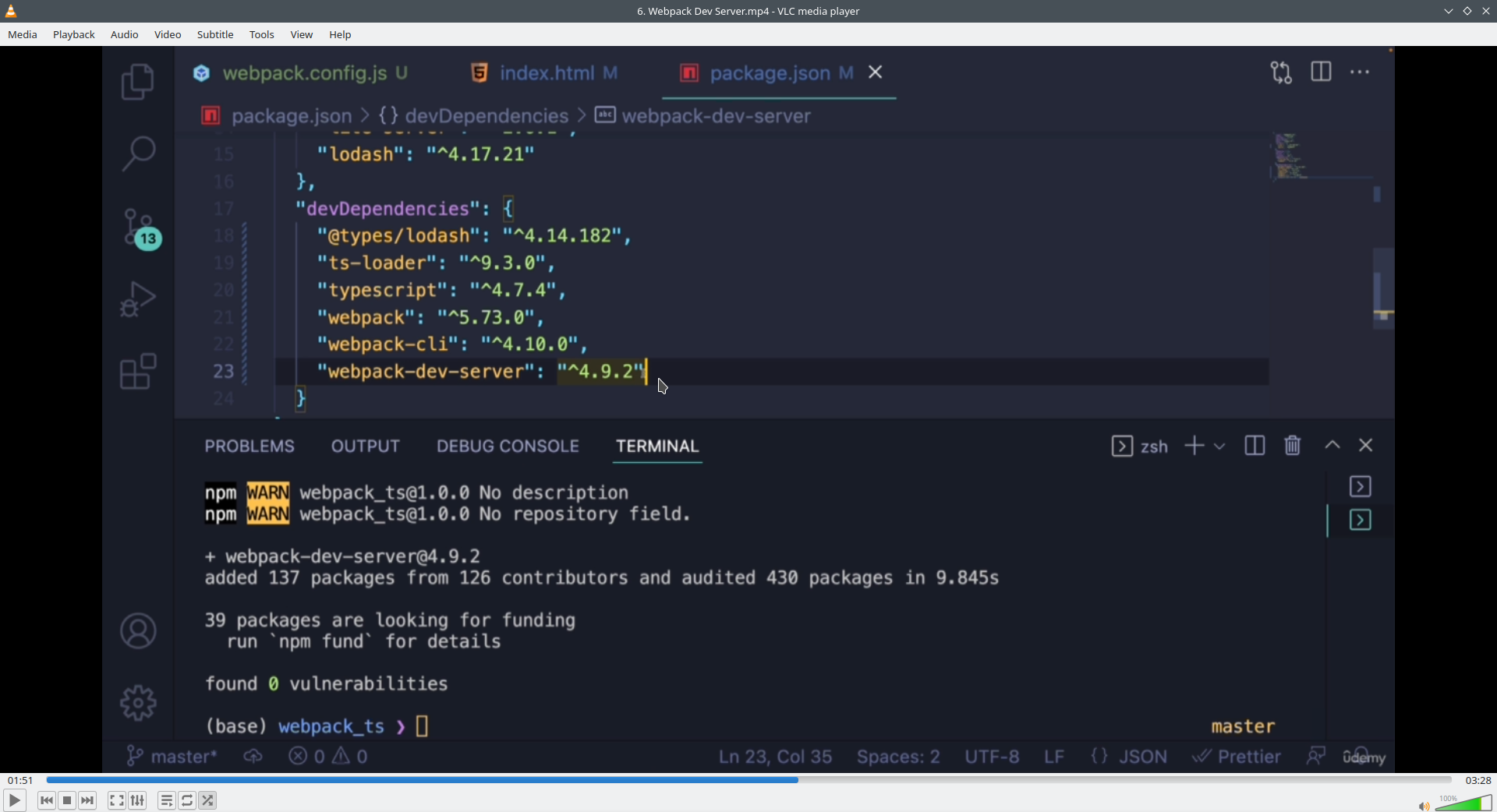
Task: Show VLC extended settings
Action: coord(137,800)
